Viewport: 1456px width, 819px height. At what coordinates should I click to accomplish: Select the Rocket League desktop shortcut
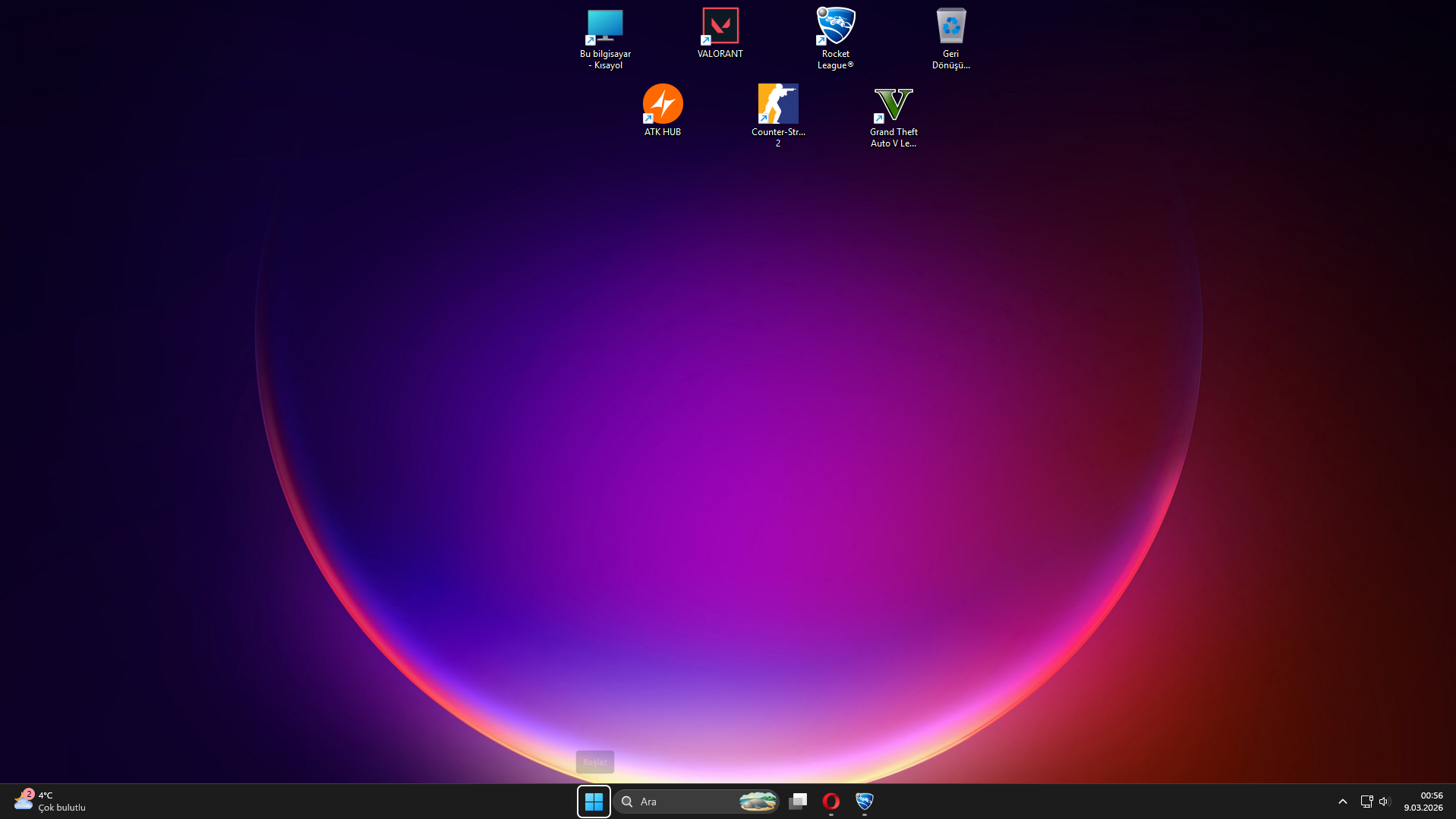click(x=836, y=38)
